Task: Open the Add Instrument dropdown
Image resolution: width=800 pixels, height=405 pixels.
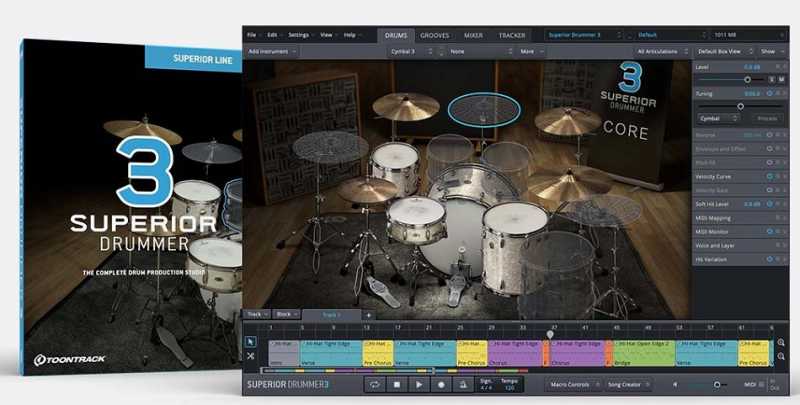Action: click(x=271, y=52)
